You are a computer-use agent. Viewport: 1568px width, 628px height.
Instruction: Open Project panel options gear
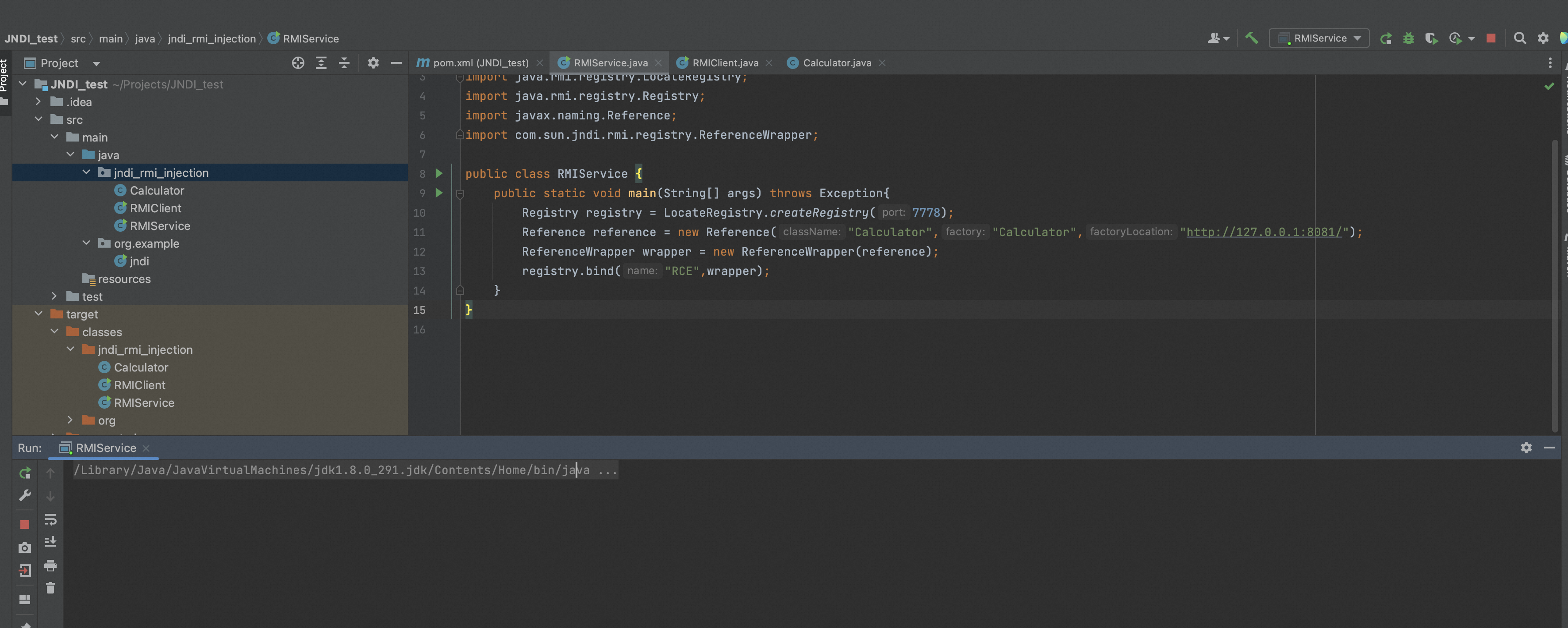(x=373, y=63)
